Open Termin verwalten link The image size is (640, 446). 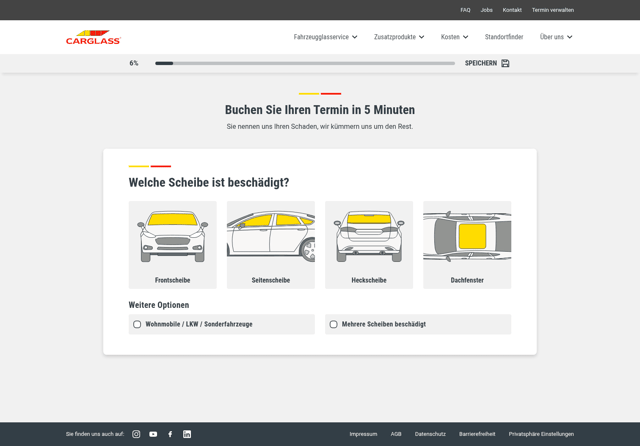click(x=553, y=10)
